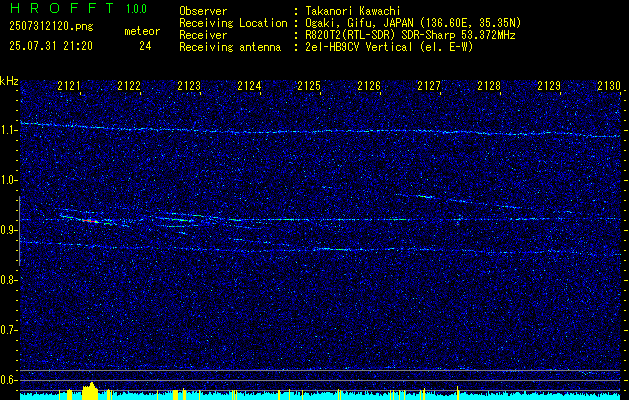This screenshot has height=400, width=629.
Task: Click the large yellow echo bar near 2121
Action: tap(90, 391)
